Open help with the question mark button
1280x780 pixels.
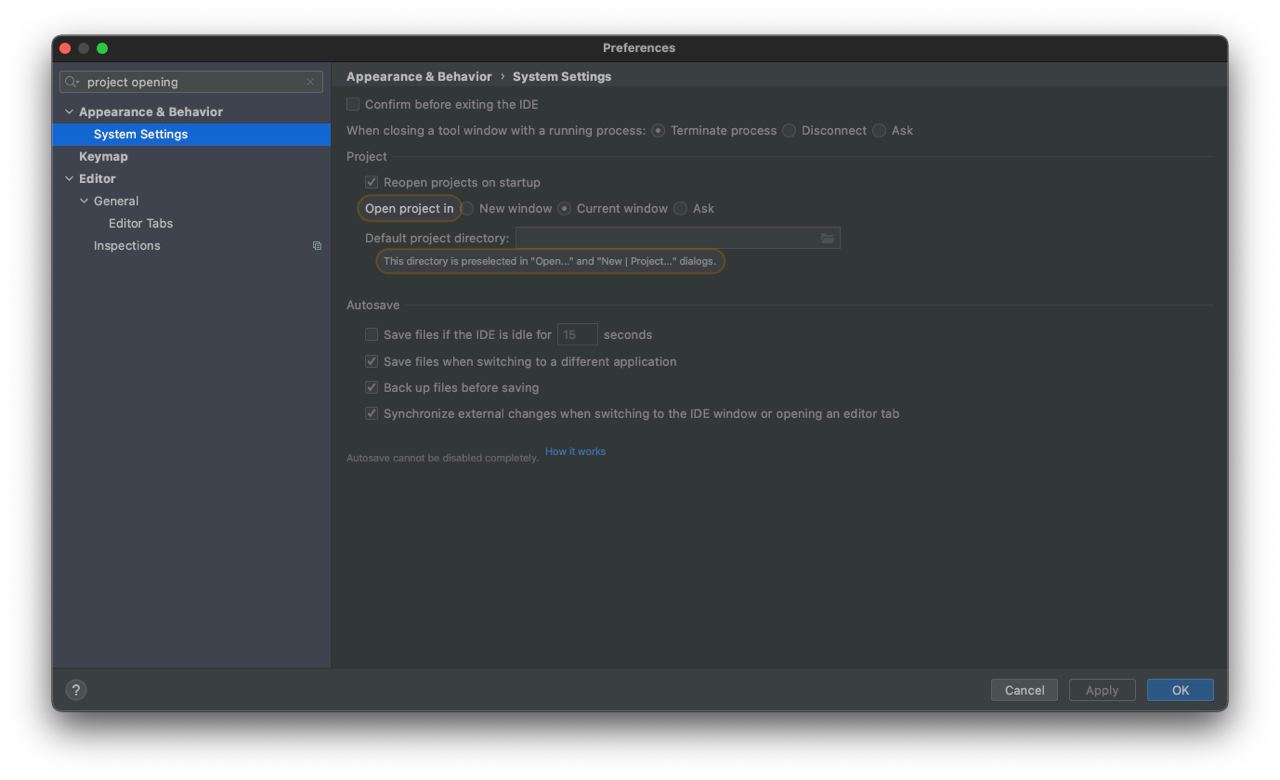tap(76, 690)
